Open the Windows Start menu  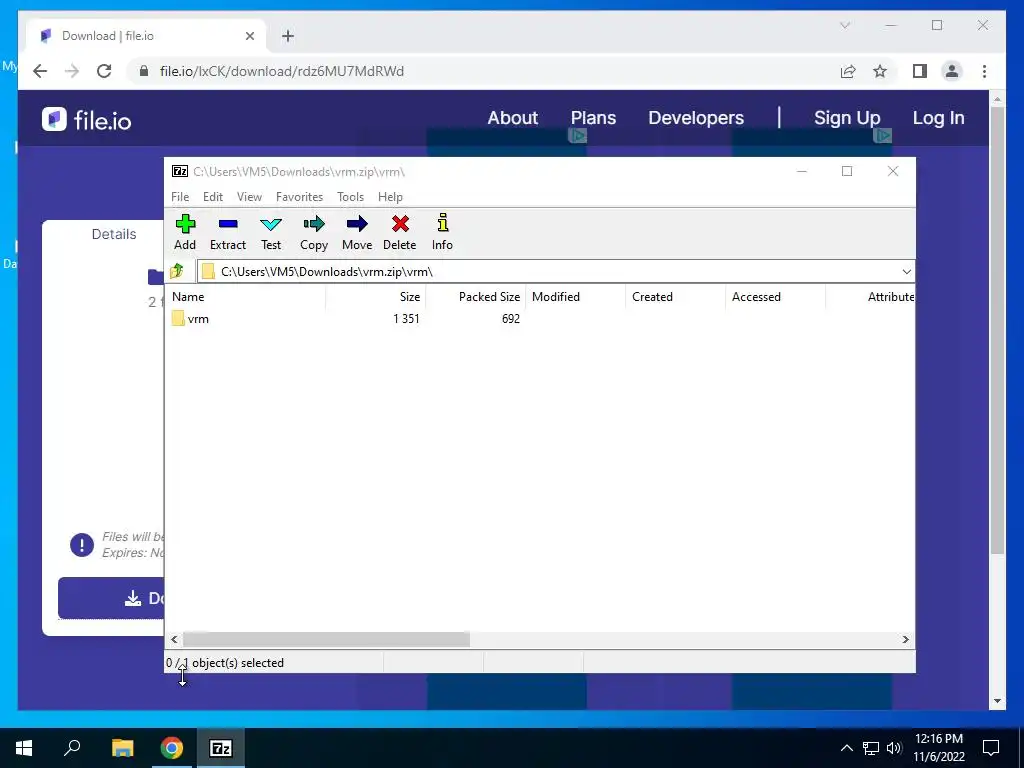click(24, 748)
